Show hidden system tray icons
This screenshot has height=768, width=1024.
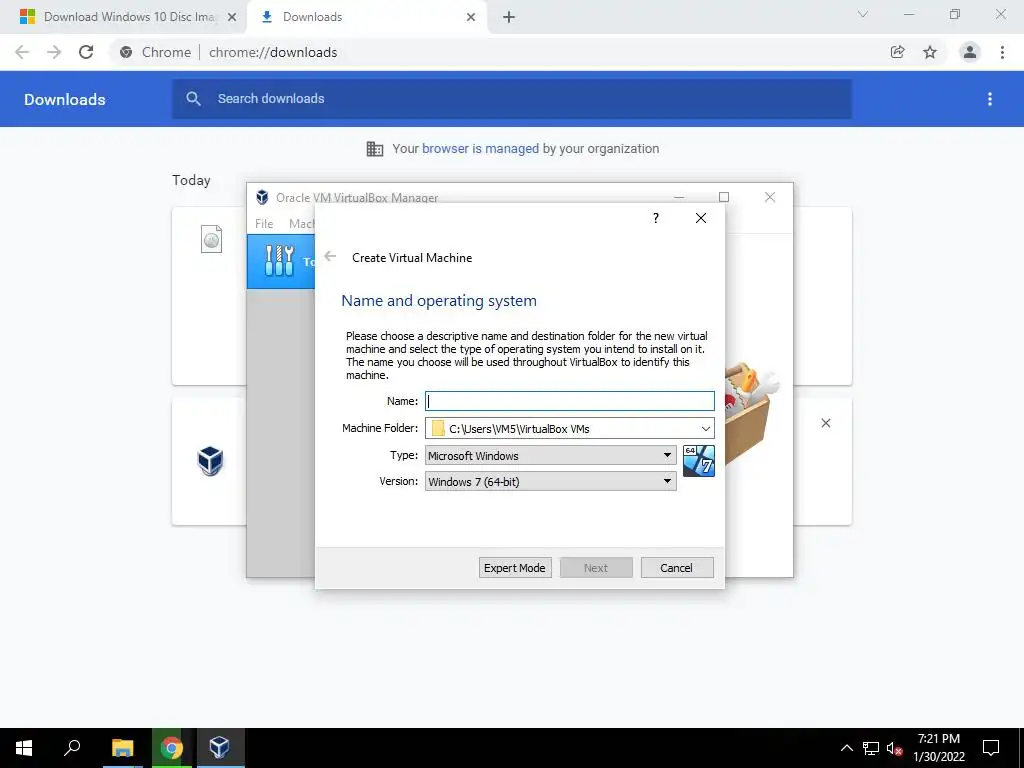point(846,748)
